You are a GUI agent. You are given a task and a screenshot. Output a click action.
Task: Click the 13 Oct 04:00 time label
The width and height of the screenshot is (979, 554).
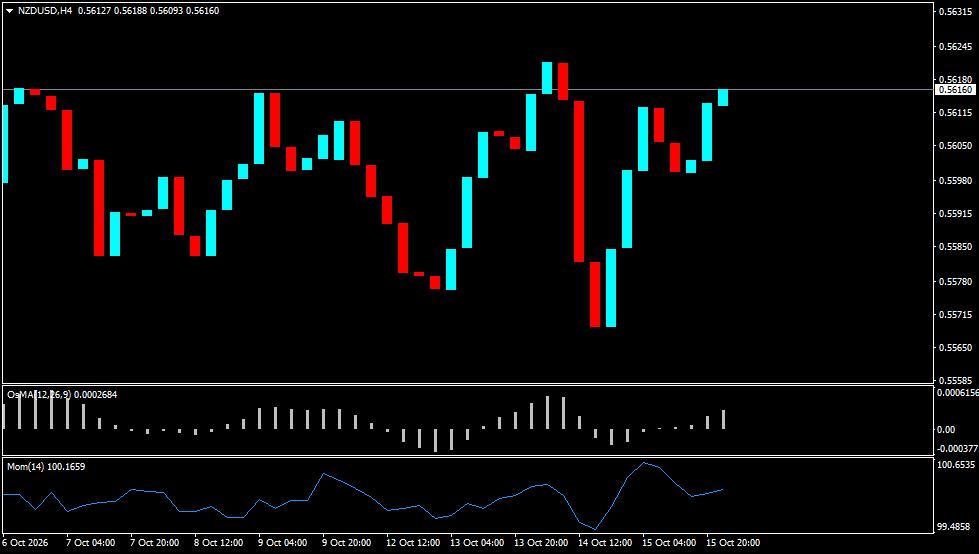(477, 543)
